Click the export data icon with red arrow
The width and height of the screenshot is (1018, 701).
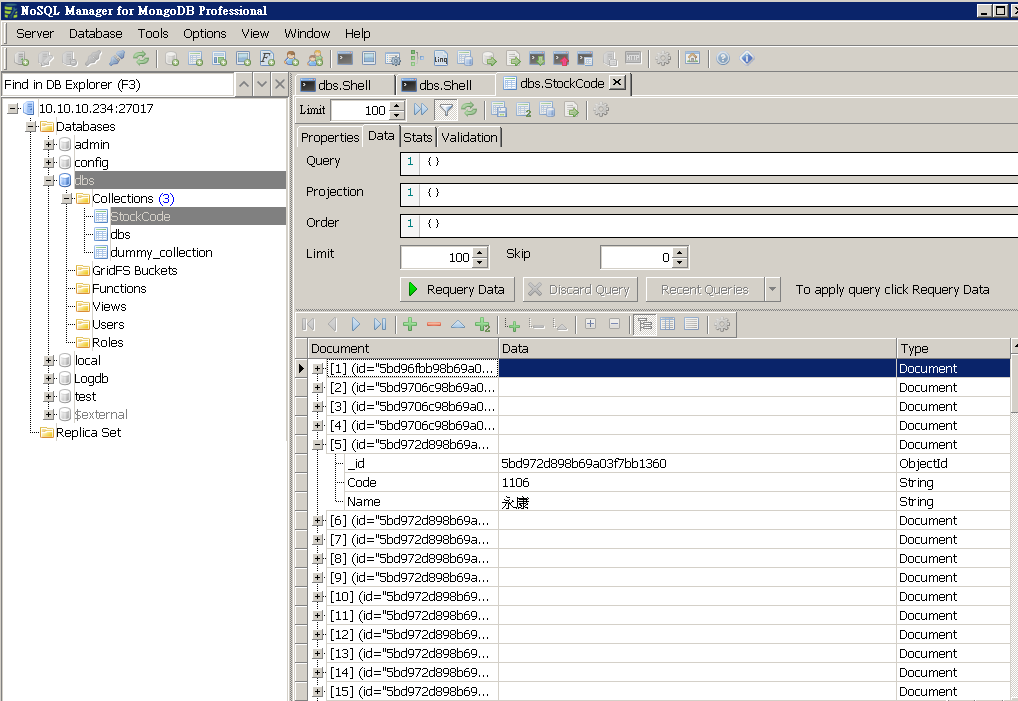click(561, 59)
